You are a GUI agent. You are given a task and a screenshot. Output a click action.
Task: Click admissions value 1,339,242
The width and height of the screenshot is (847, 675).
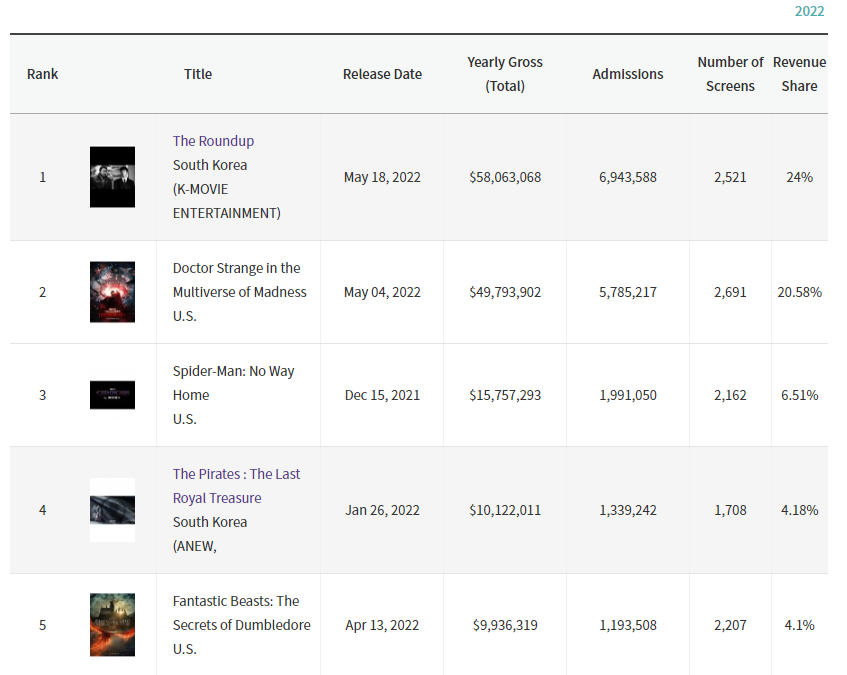(628, 510)
